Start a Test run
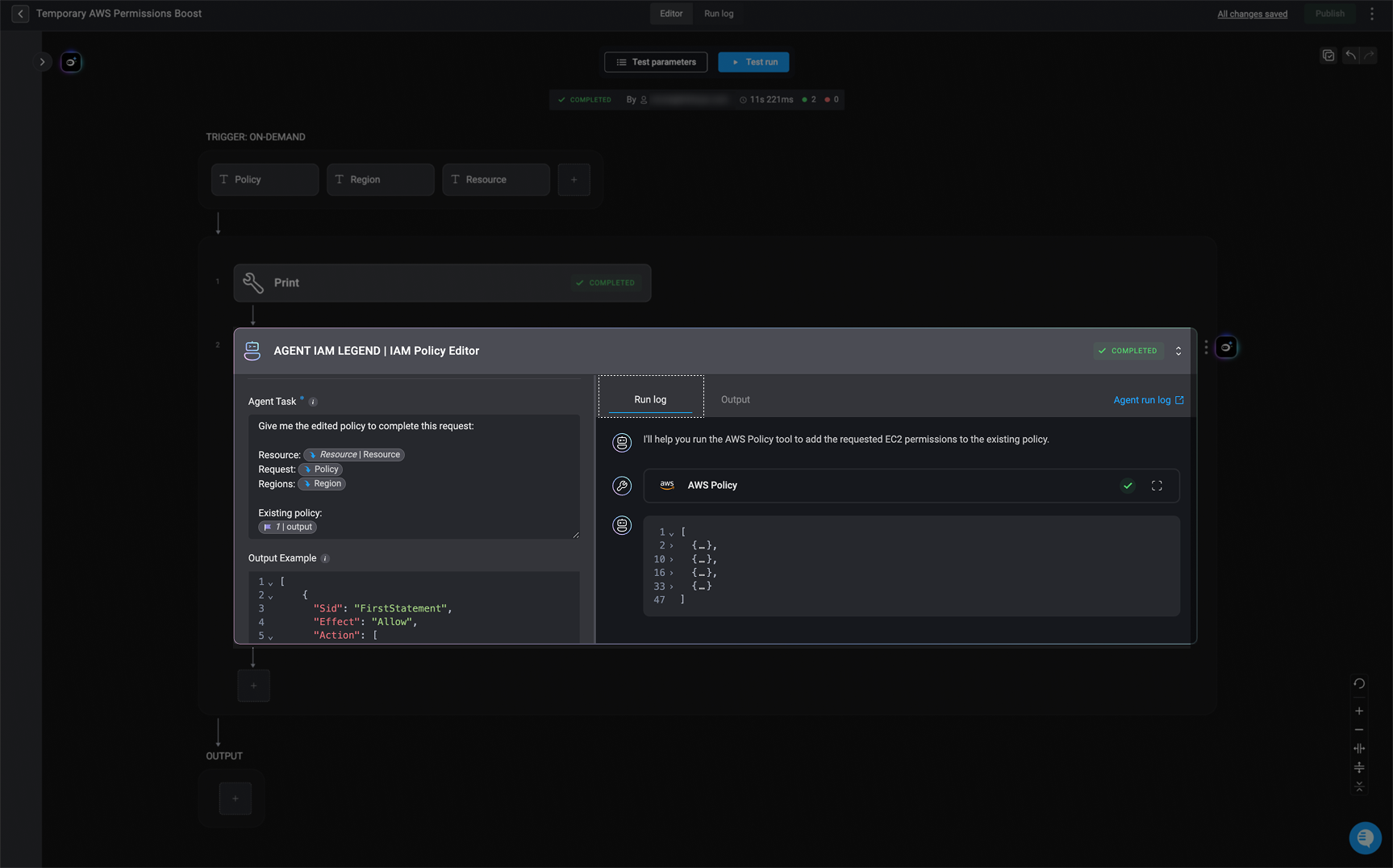1393x868 pixels. click(x=753, y=62)
